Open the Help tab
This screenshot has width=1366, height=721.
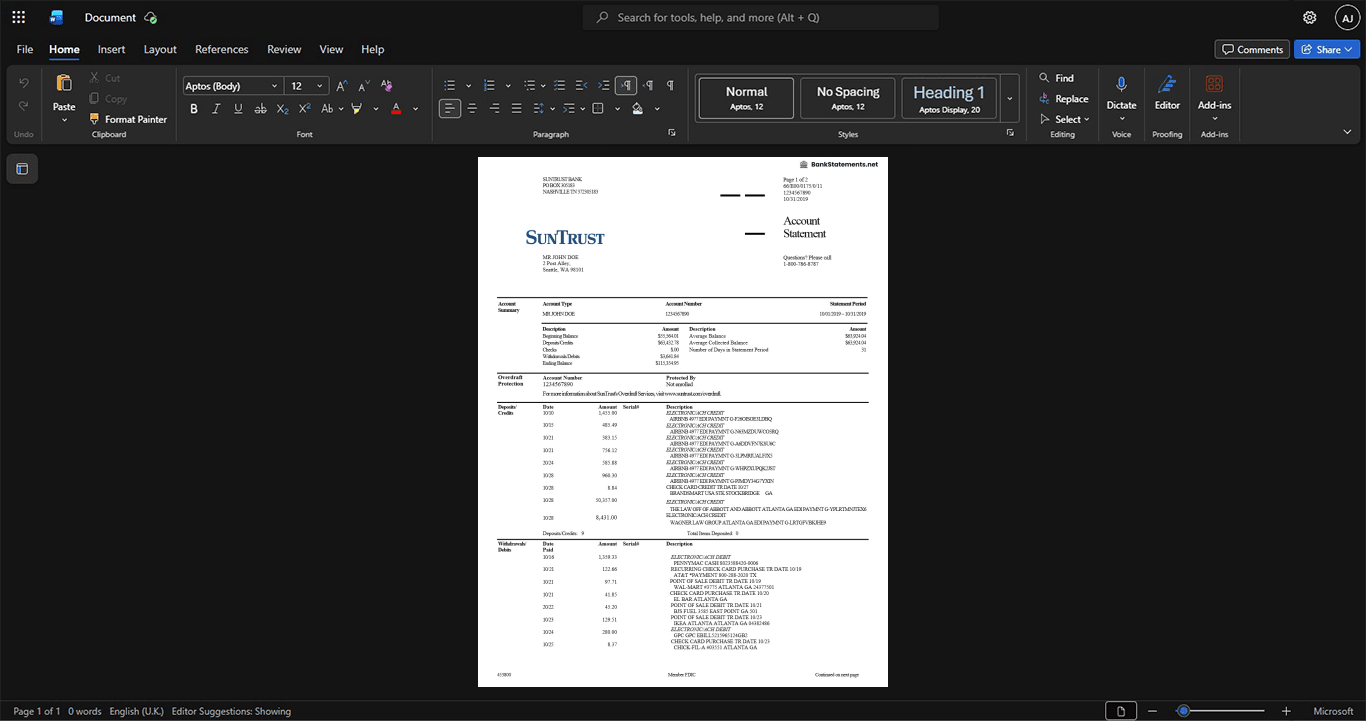coord(372,49)
